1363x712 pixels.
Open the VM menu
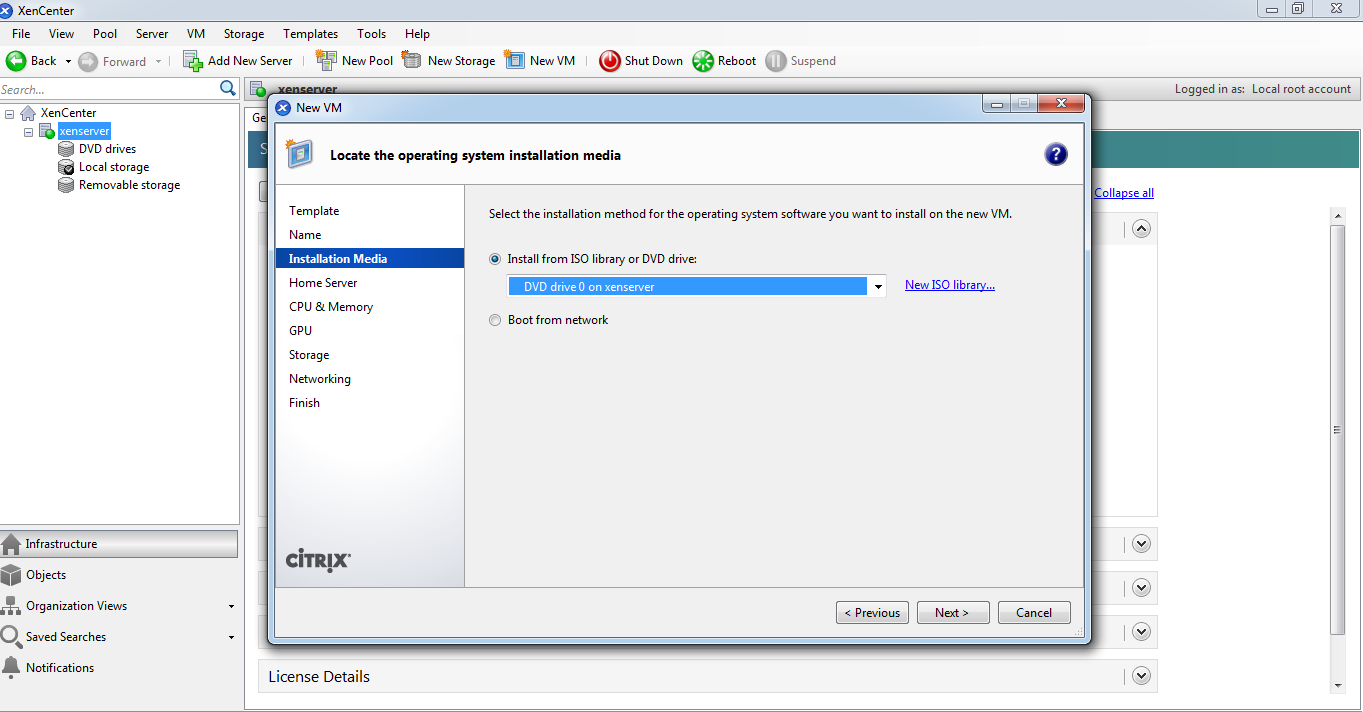(x=196, y=34)
